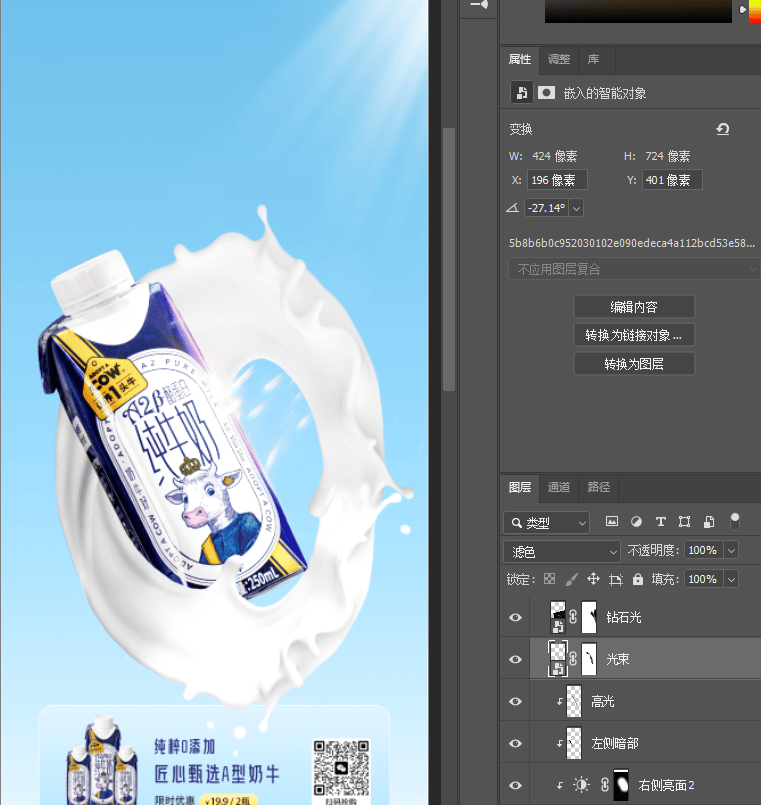Reset the transform in Properties panel

pyautogui.click(x=722, y=129)
